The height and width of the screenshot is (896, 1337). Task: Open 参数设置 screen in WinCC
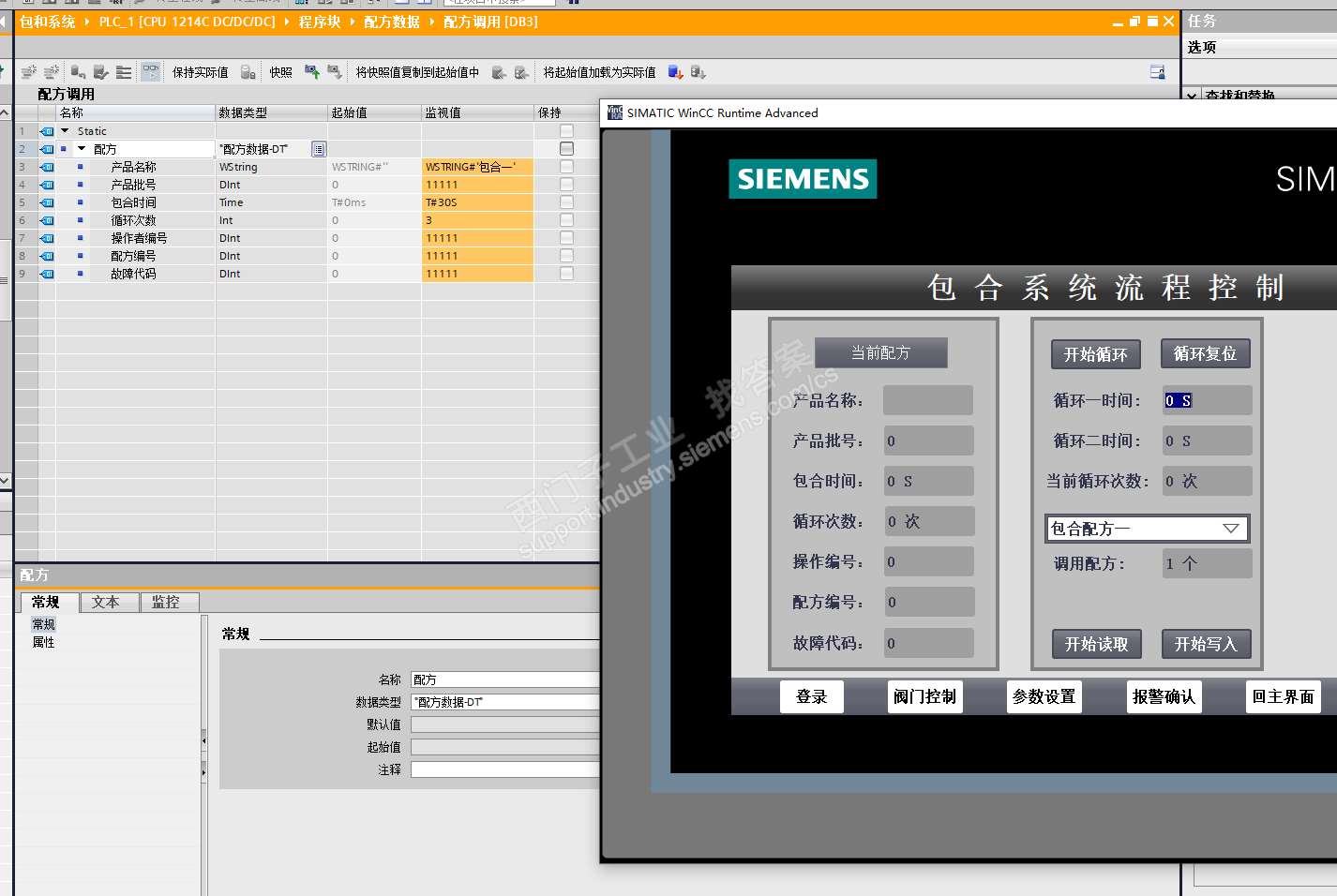tap(1044, 696)
